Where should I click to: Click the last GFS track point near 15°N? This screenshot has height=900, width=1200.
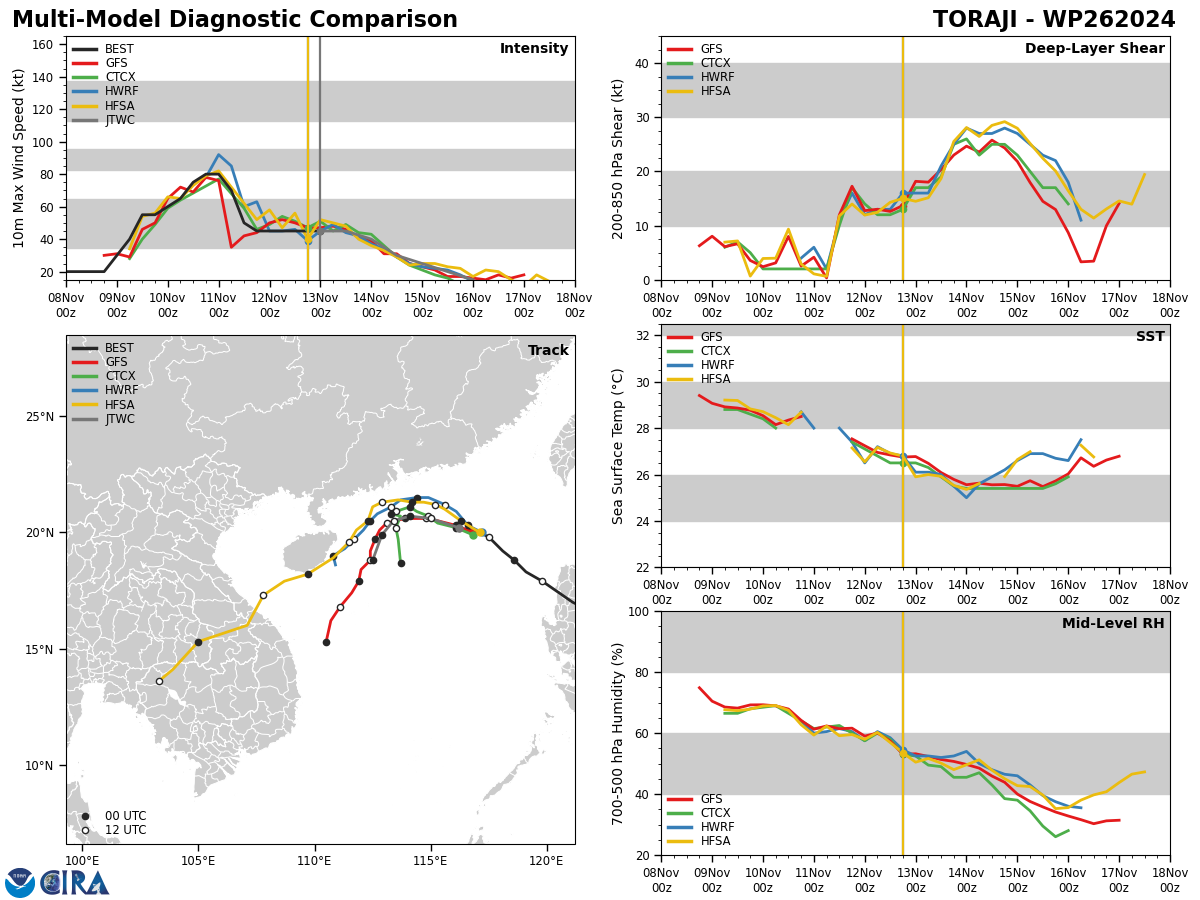326,642
